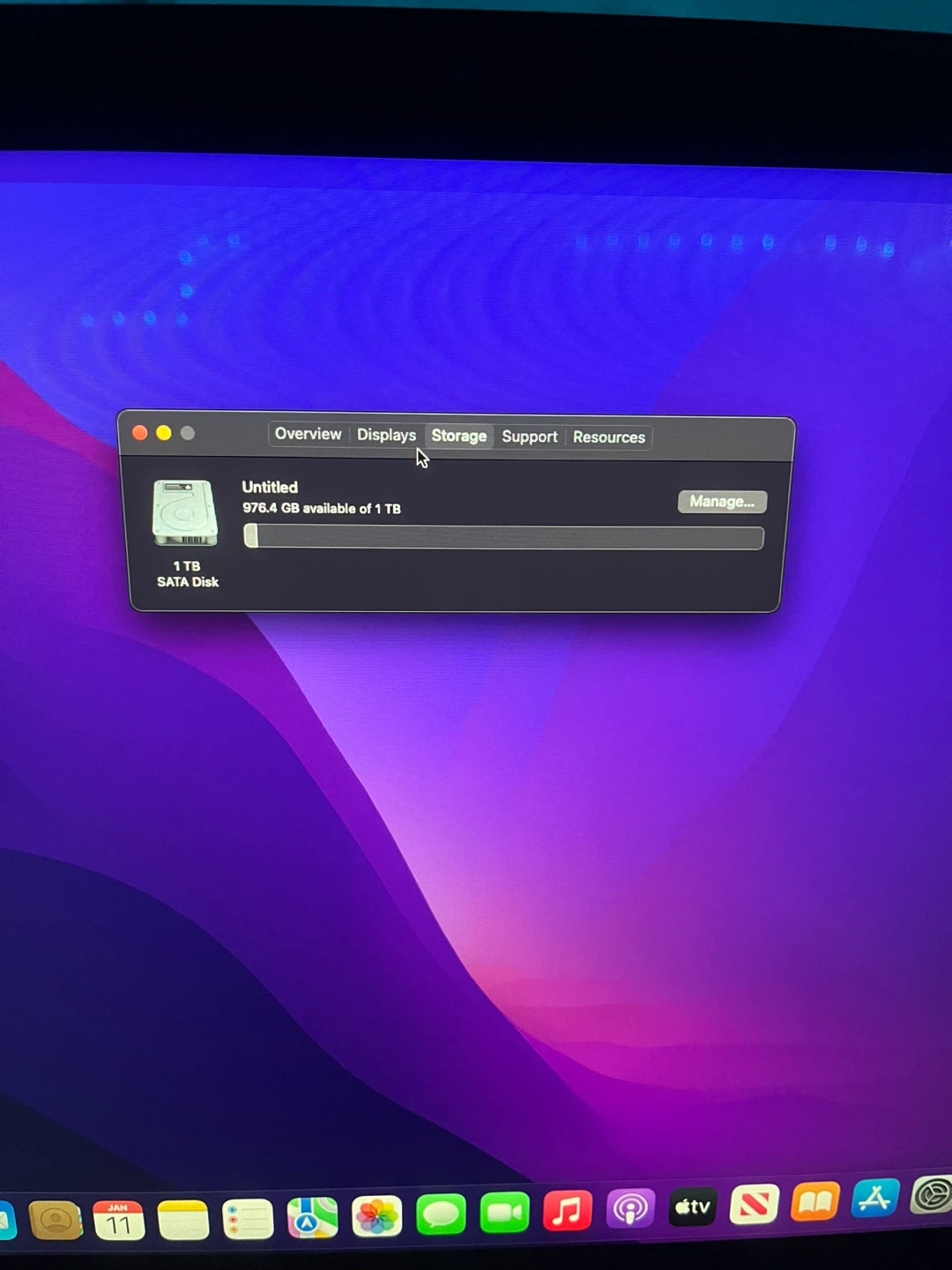
Task: Go to the Support tab
Action: [x=529, y=437]
